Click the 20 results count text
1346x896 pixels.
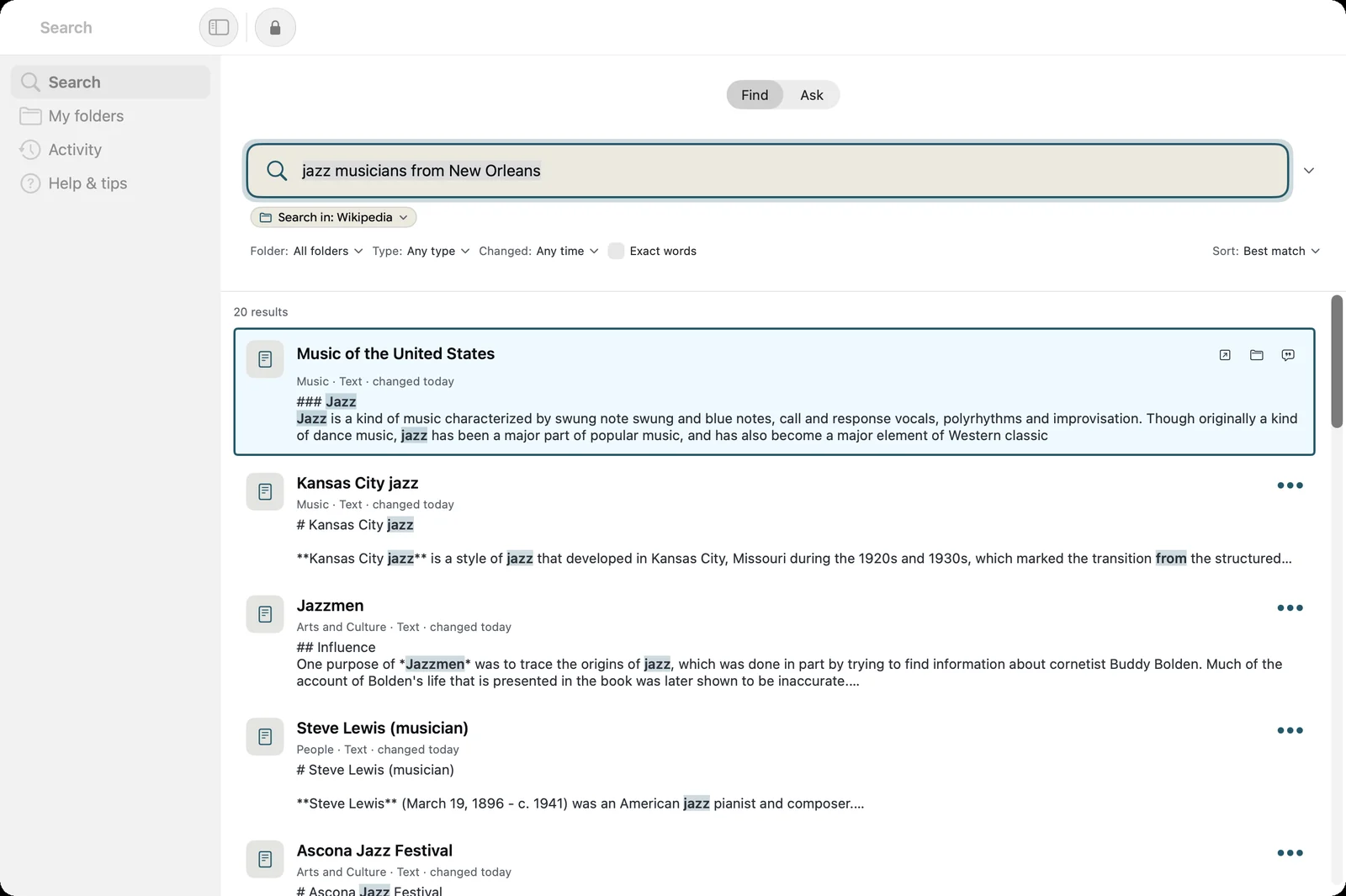tap(261, 312)
